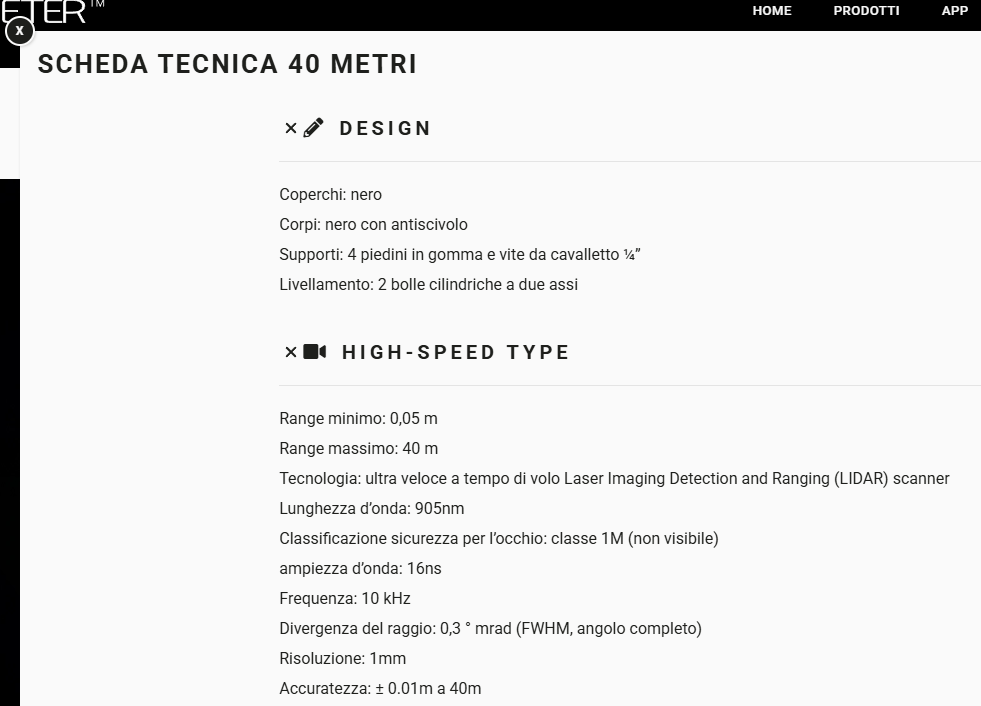Click the Accuratezza ± 0.01m line
Image resolution: width=981 pixels, height=706 pixels.
(380, 689)
